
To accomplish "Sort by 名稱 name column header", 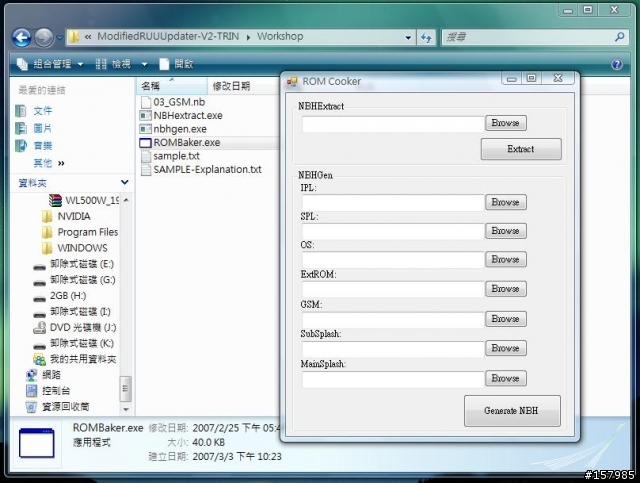I will [171, 86].
